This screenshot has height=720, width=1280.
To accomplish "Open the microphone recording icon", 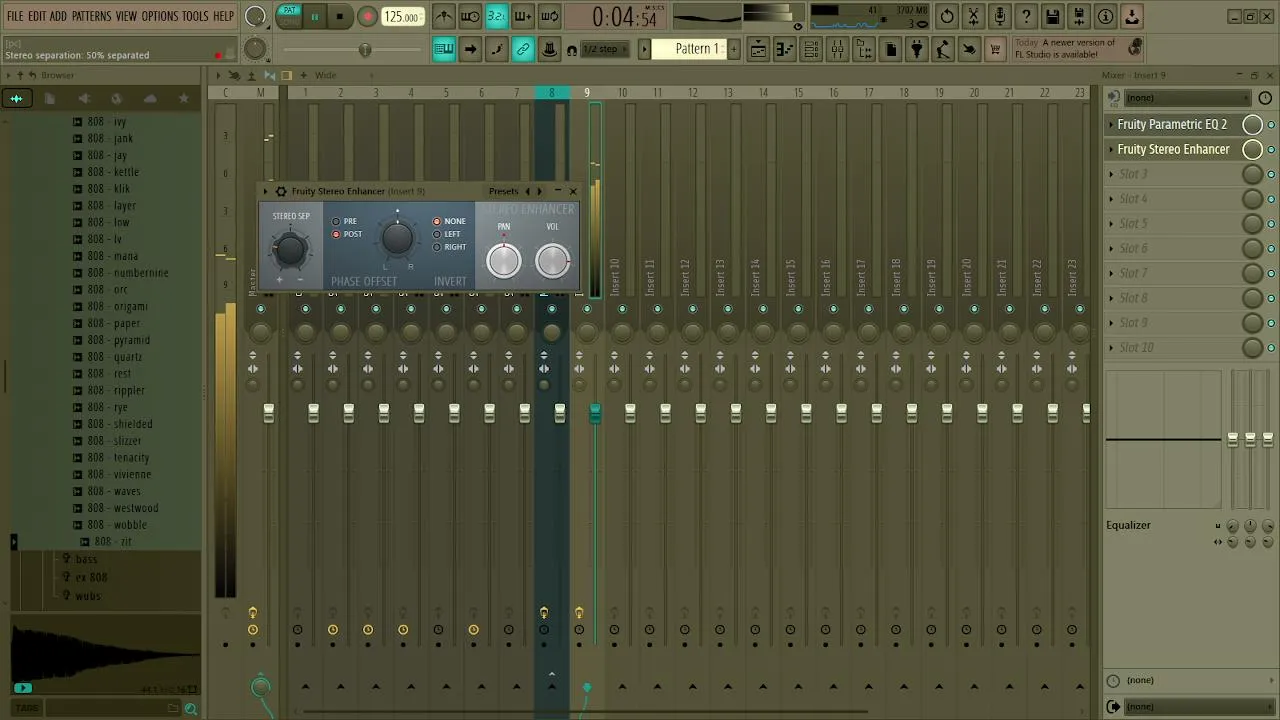I will 1000,16.
